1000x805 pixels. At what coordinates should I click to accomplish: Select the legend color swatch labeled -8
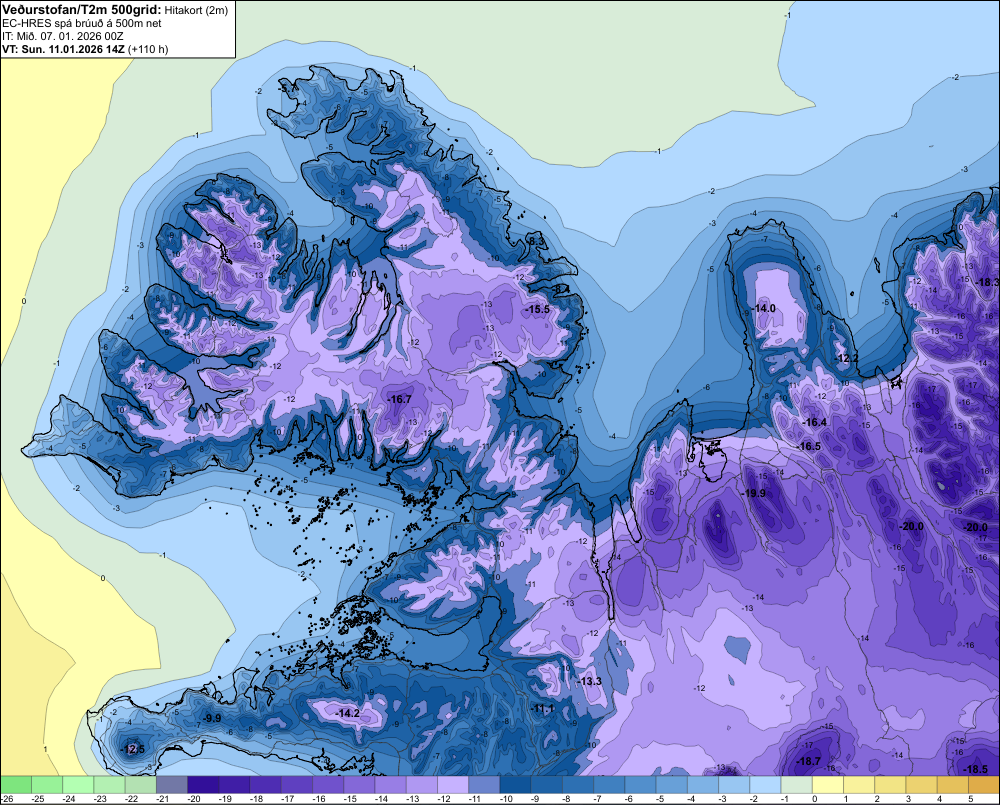[x=578, y=785]
